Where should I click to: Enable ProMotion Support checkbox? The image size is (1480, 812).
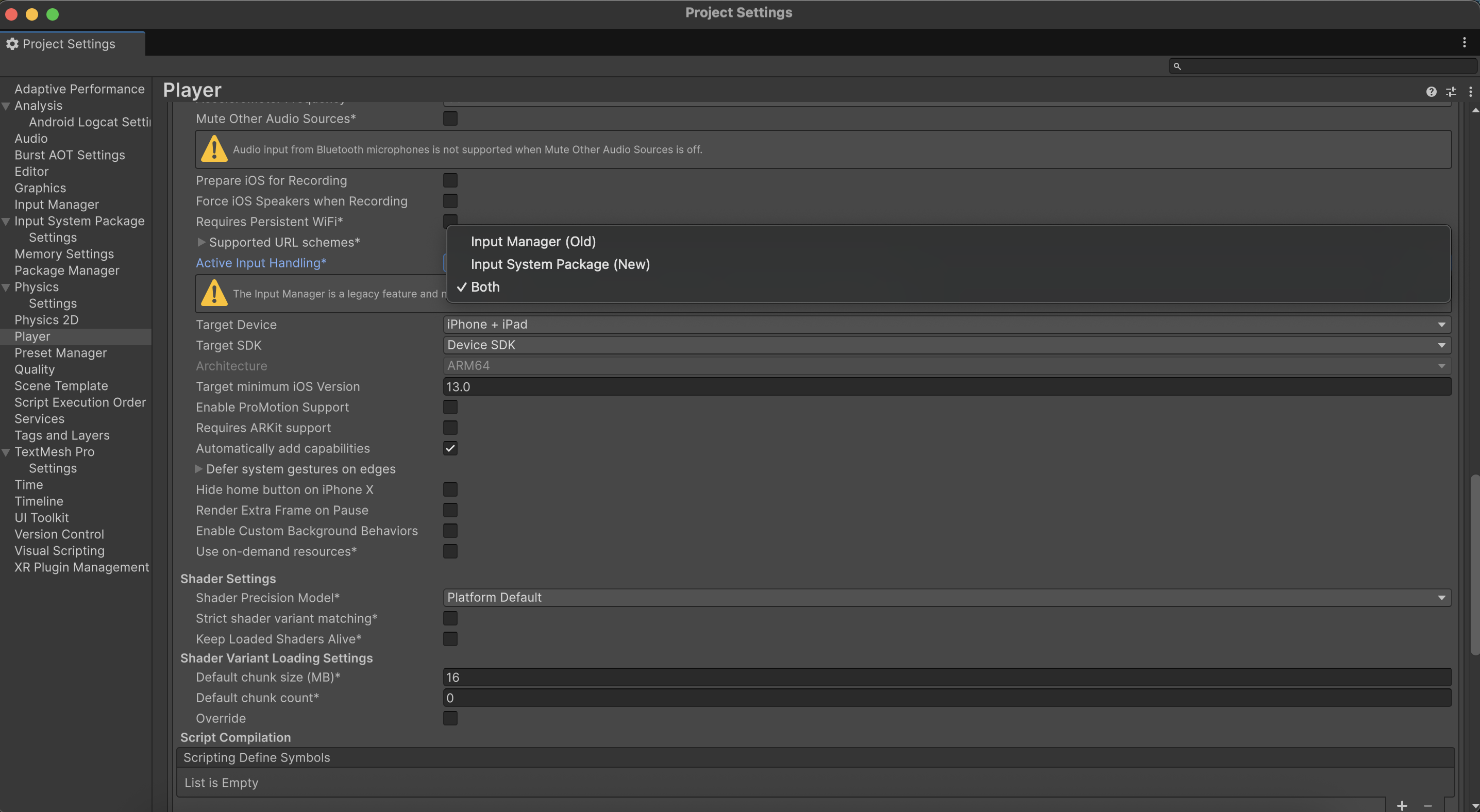(450, 407)
